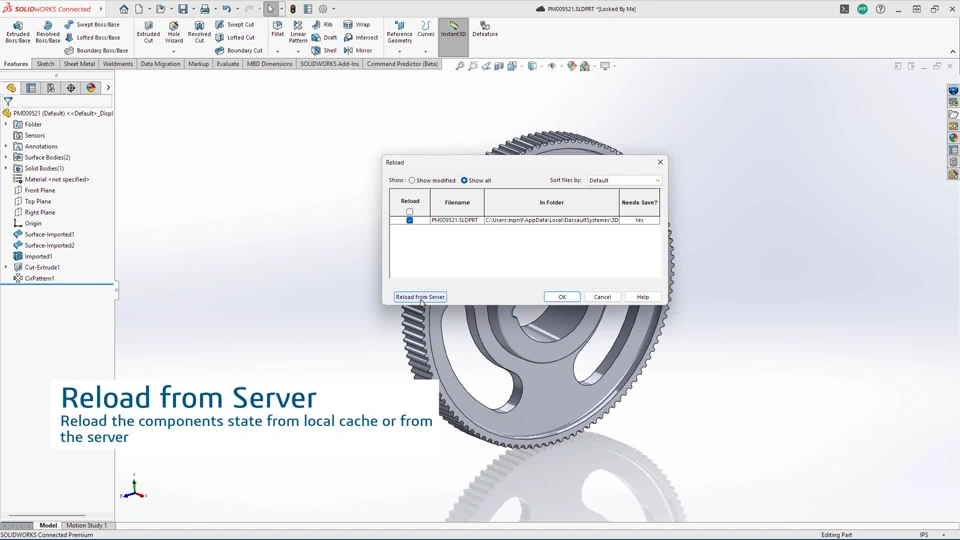Expand manager panel tabs chevron

pos(108,88)
